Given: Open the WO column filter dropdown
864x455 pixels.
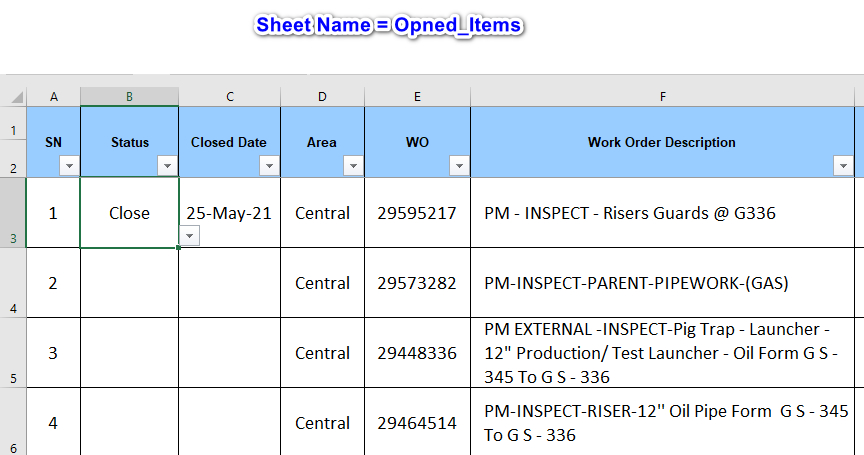Looking at the screenshot, I should coord(458,165).
